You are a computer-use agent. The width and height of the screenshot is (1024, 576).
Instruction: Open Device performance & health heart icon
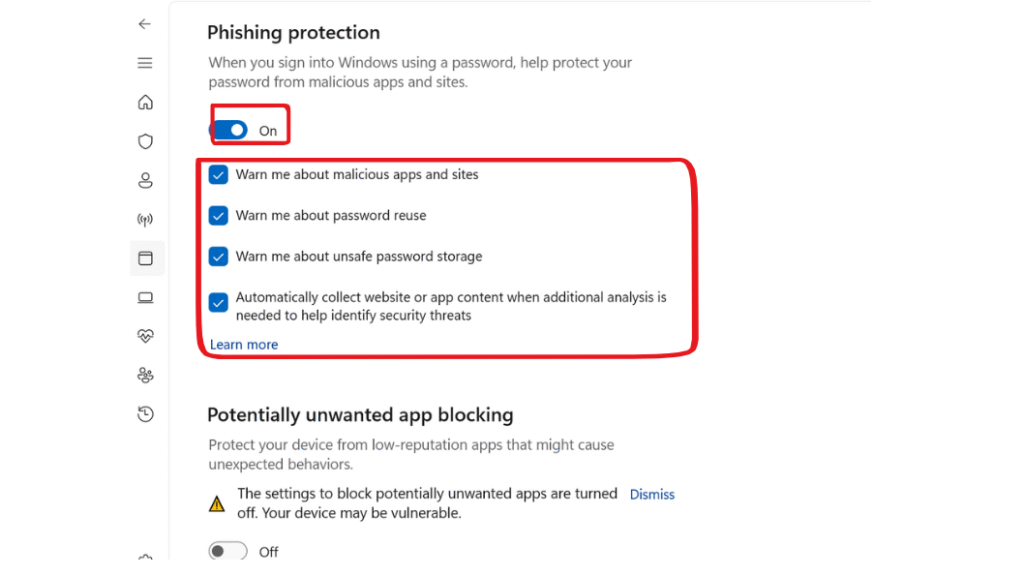(x=145, y=336)
